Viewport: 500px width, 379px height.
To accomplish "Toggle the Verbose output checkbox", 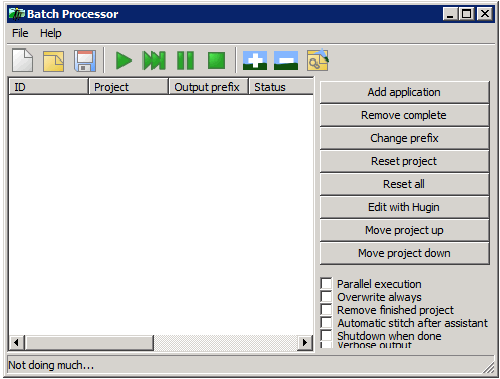I will tap(326, 345).
